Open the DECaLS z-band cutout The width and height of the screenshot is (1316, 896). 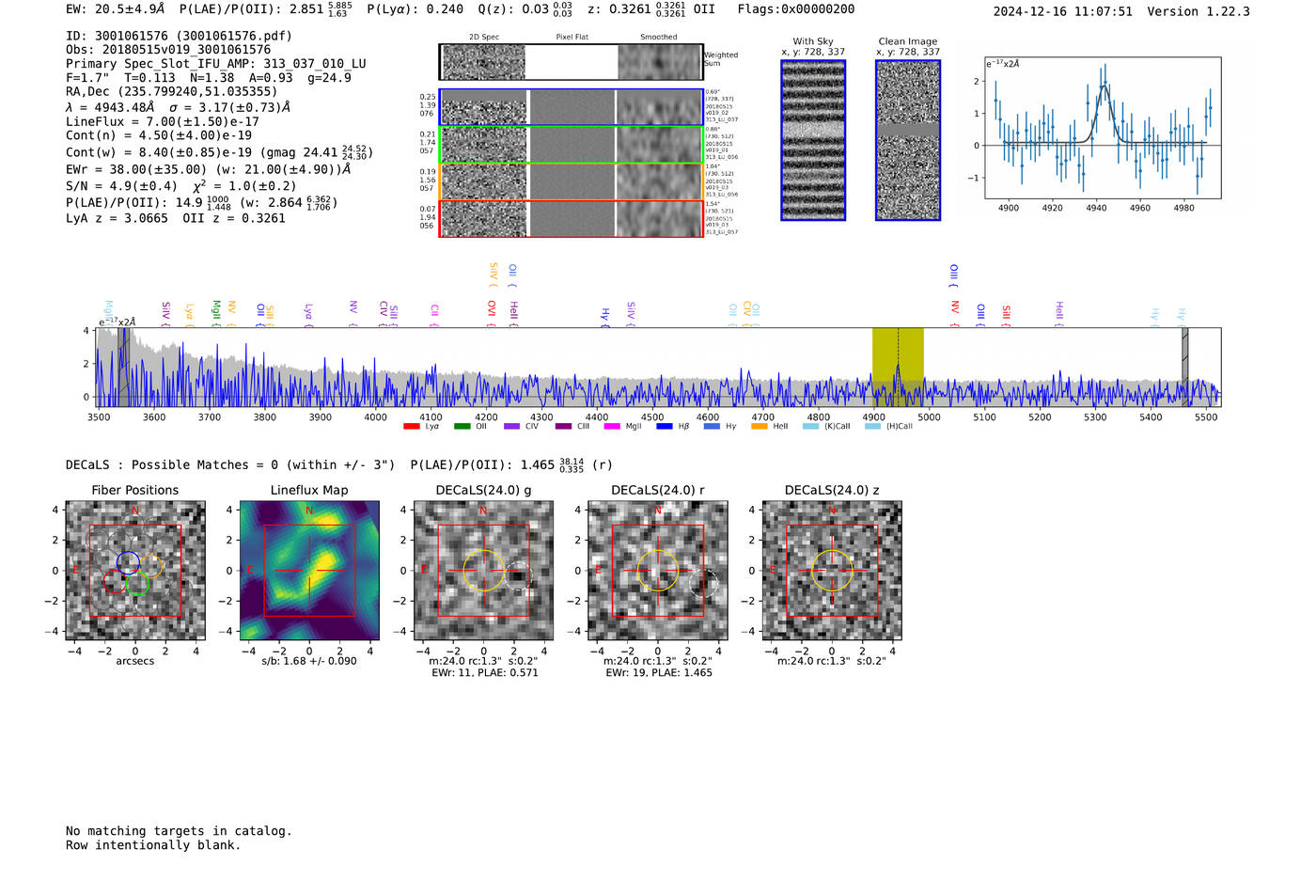click(832, 570)
